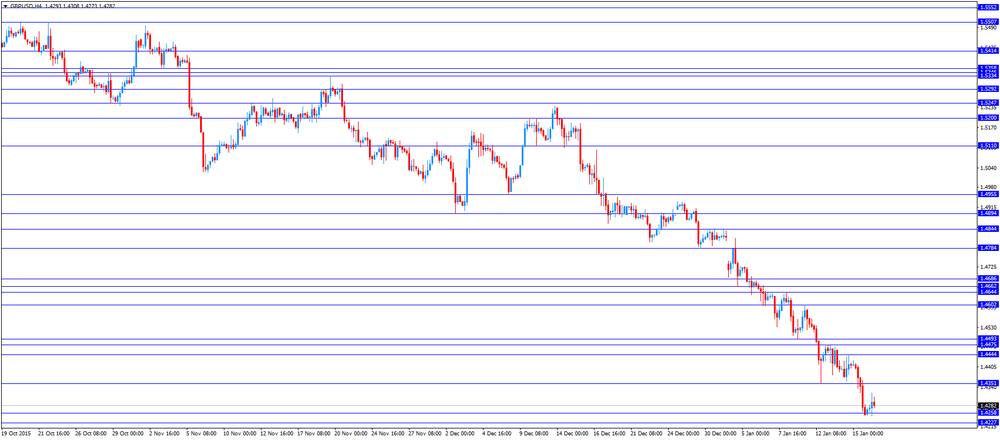Image resolution: width=1000 pixels, height=440 pixels.
Task: Click the 5 Jan 00:00 time label
Action: 756,433
